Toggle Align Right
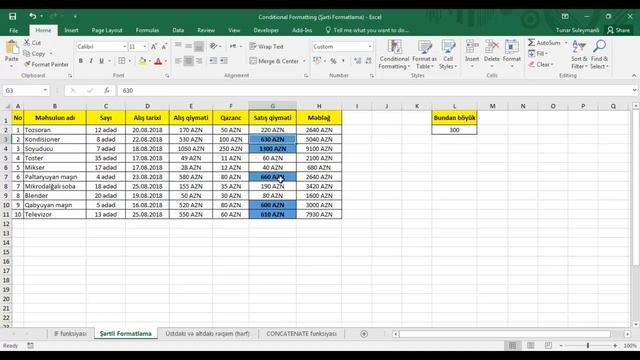Viewport: 640px width, 360px height. click(x=199, y=61)
